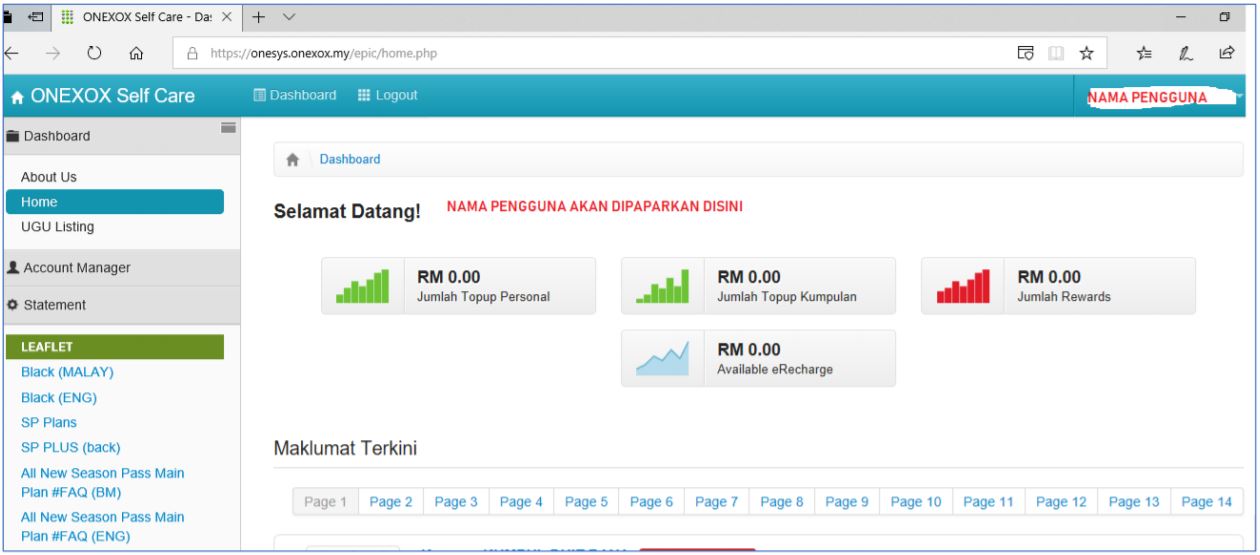Open reading view icon in address bar
Image resolution: width=1260 pixels, height=555 pixels.
pos(1054,52)
